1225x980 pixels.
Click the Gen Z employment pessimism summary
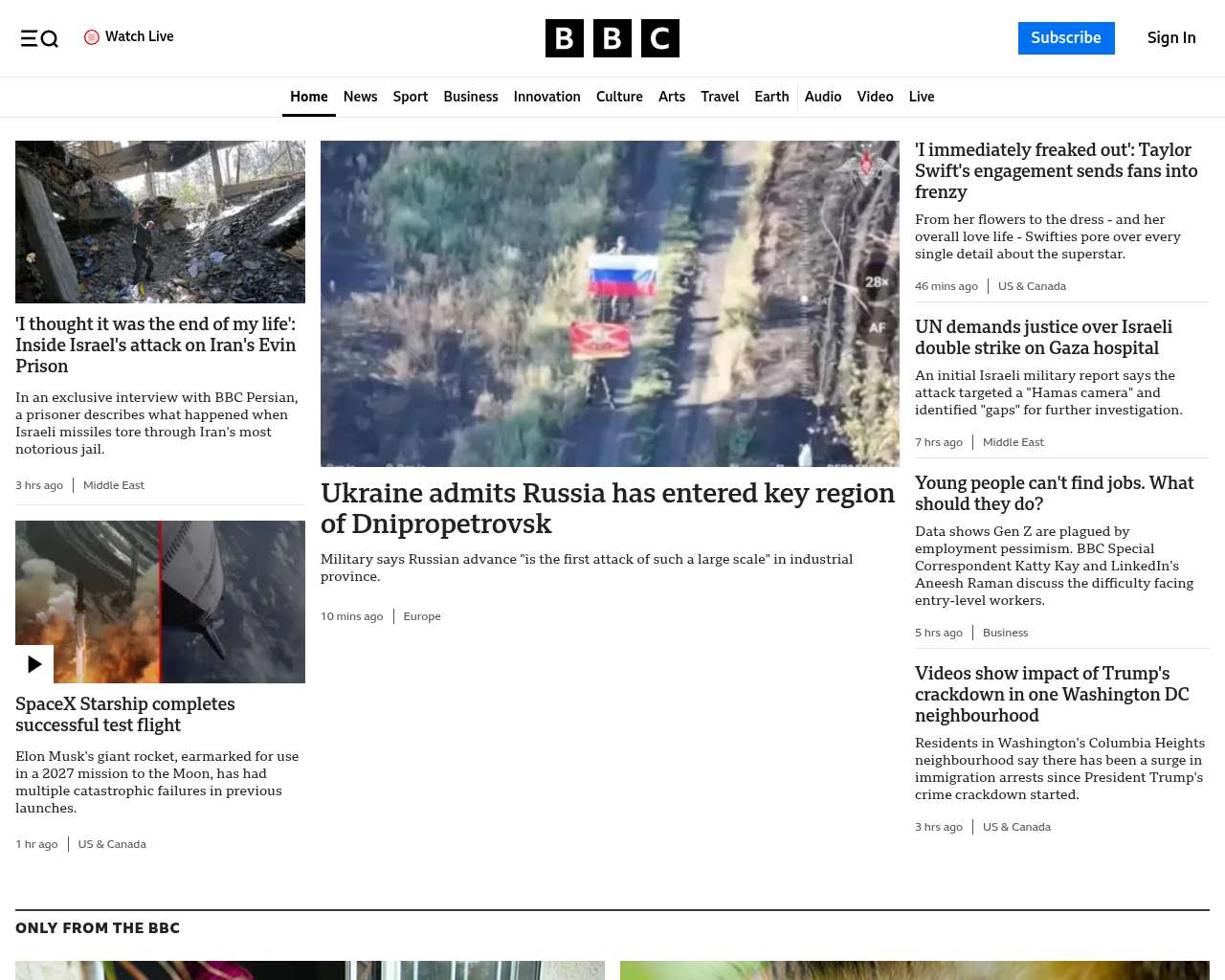(1054, 566)
